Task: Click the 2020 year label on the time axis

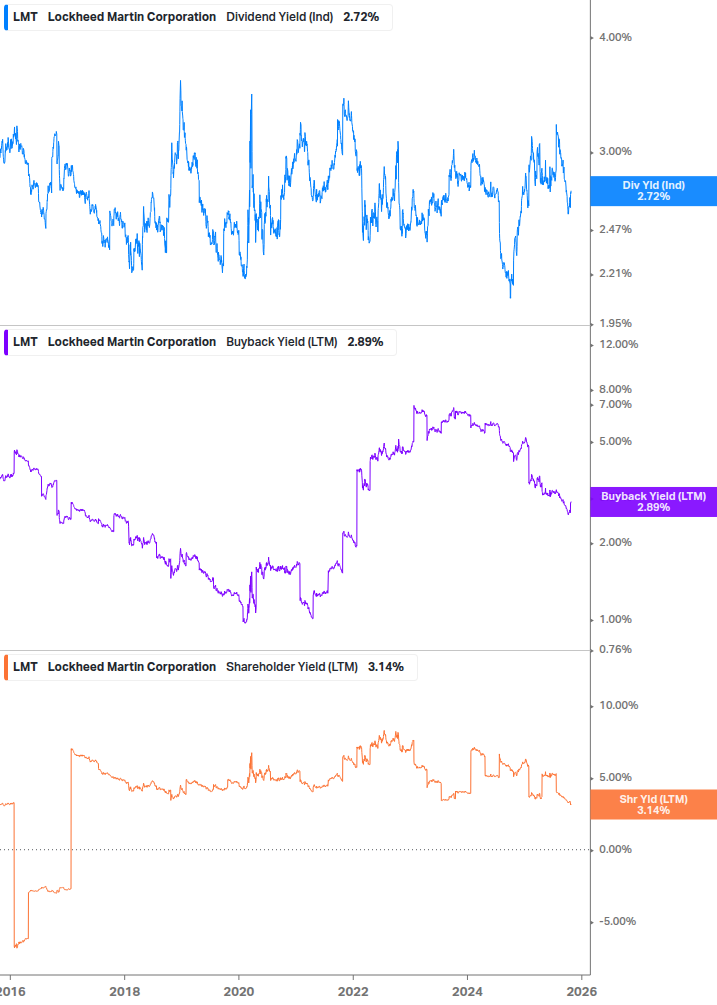Action: pyautogui.click(x=238, y=990)
